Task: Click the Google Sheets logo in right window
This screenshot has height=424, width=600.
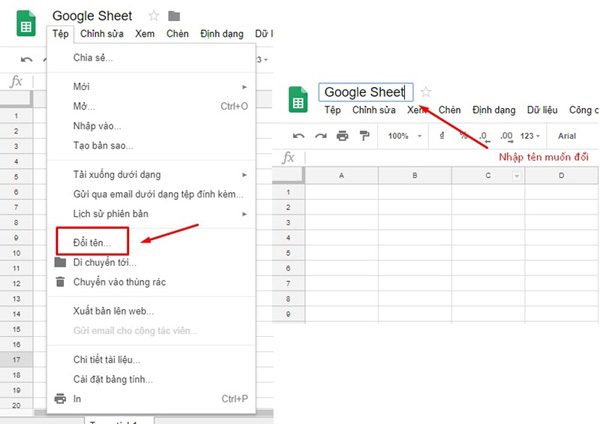Action: point(298,100)
